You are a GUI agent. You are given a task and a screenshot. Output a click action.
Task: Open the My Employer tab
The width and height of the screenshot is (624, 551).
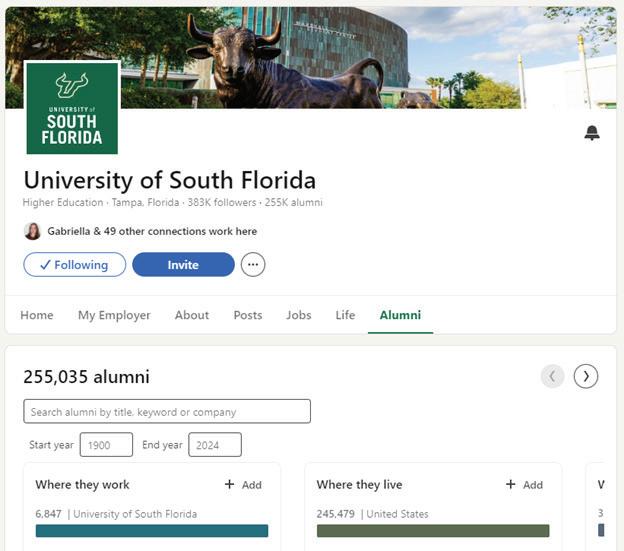(114, 315)
